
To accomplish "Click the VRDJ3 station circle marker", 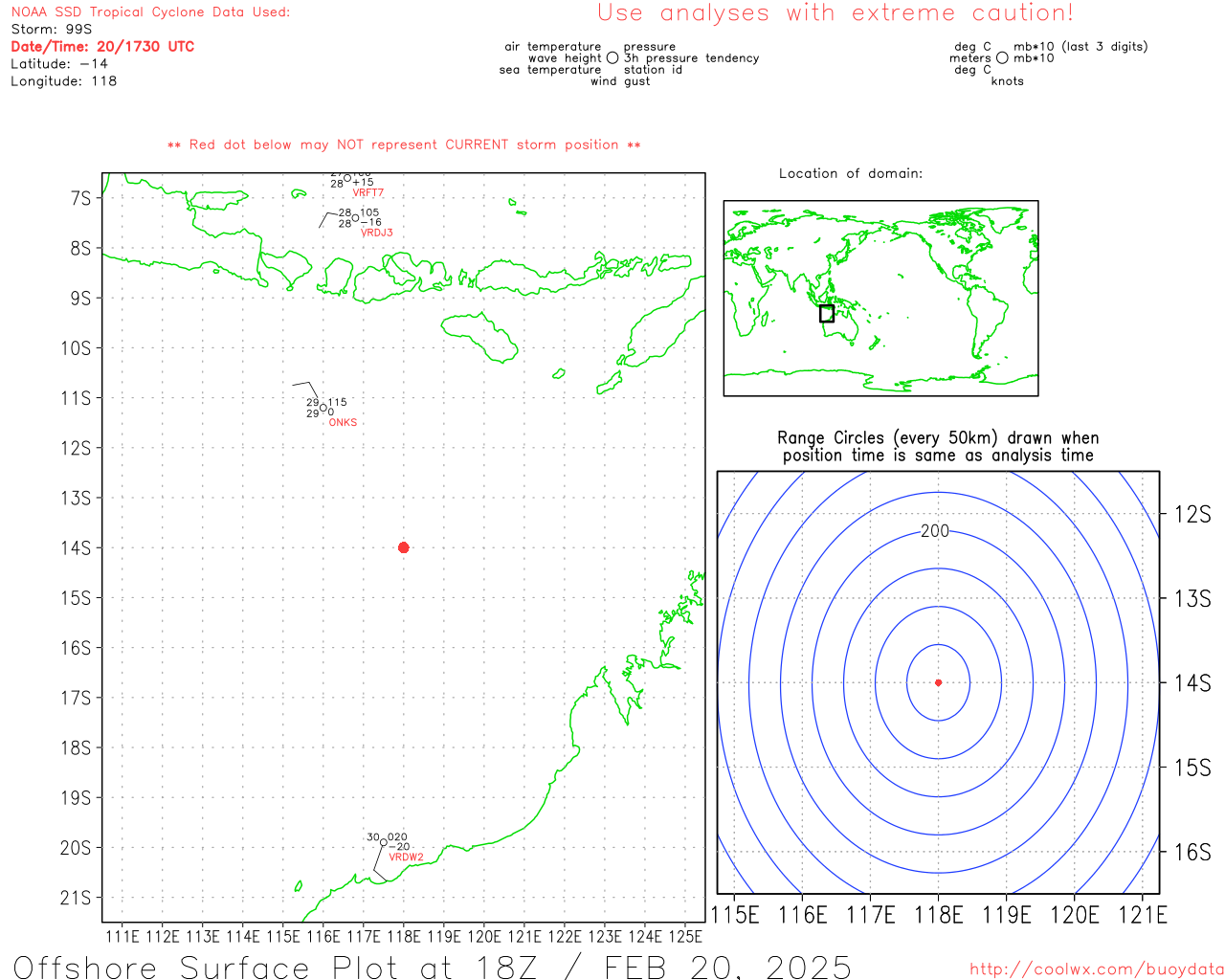I will click(x=356, y=217).
